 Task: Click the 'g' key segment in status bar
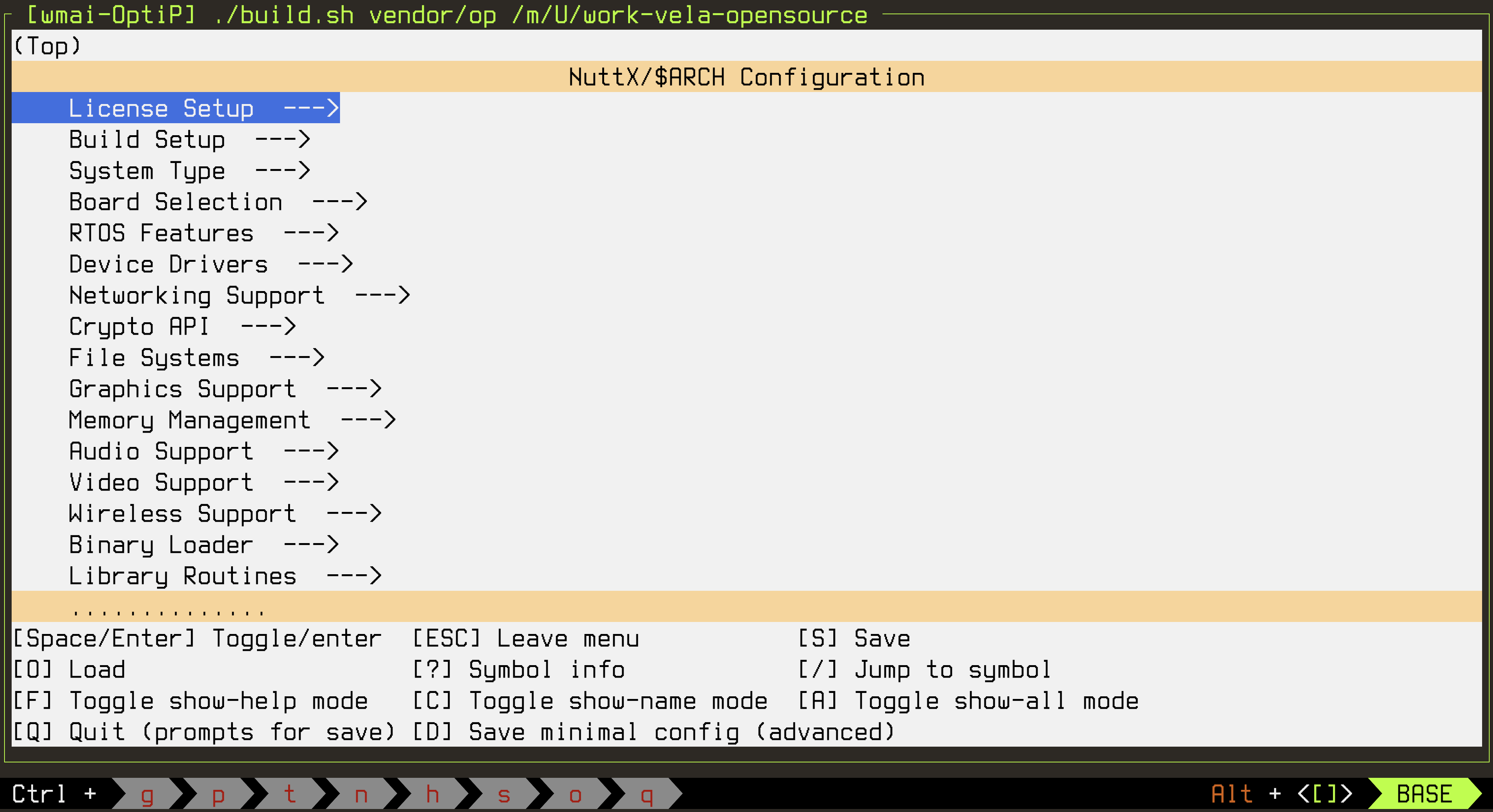click(x=147, y=794)
